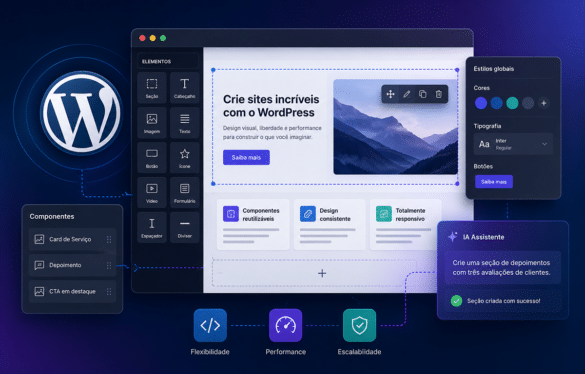Click the green window maximize dot
Screen dimensions: 585x374
(163, 38)
